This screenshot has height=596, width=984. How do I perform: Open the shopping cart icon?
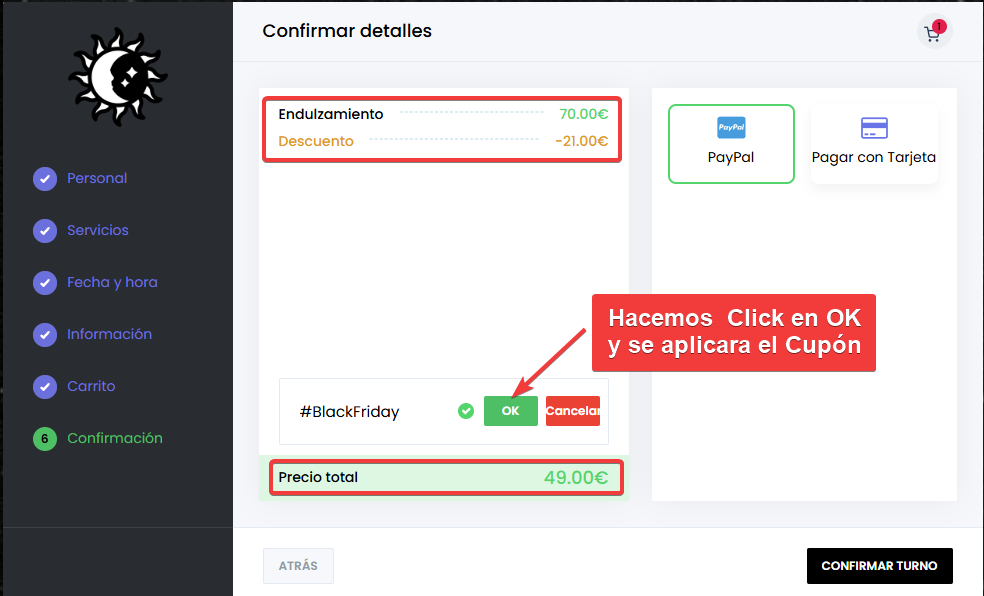pyautogui.click(x=934, y=33)
